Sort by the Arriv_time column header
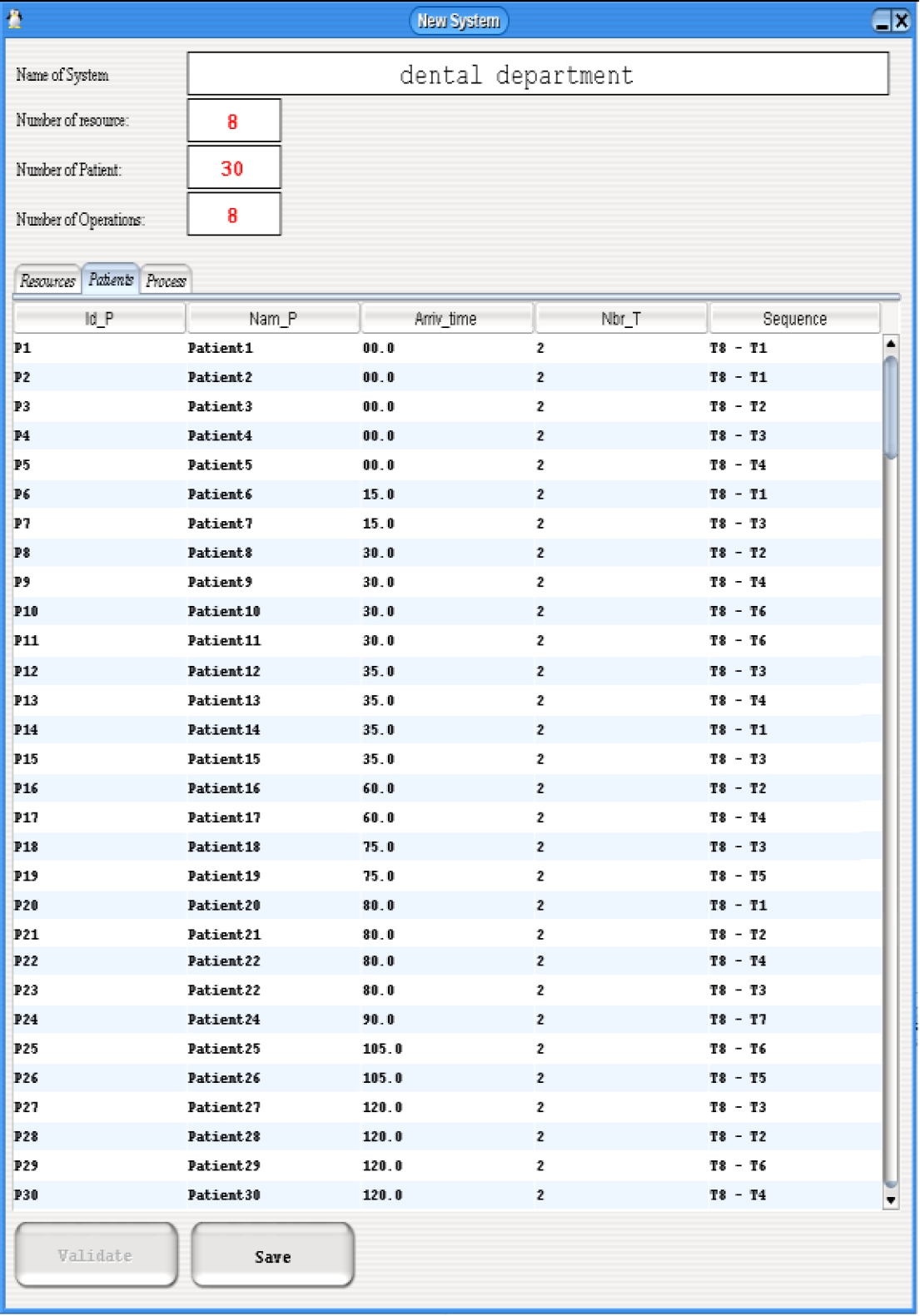The image size is (920, 1316). coord(446,319)
